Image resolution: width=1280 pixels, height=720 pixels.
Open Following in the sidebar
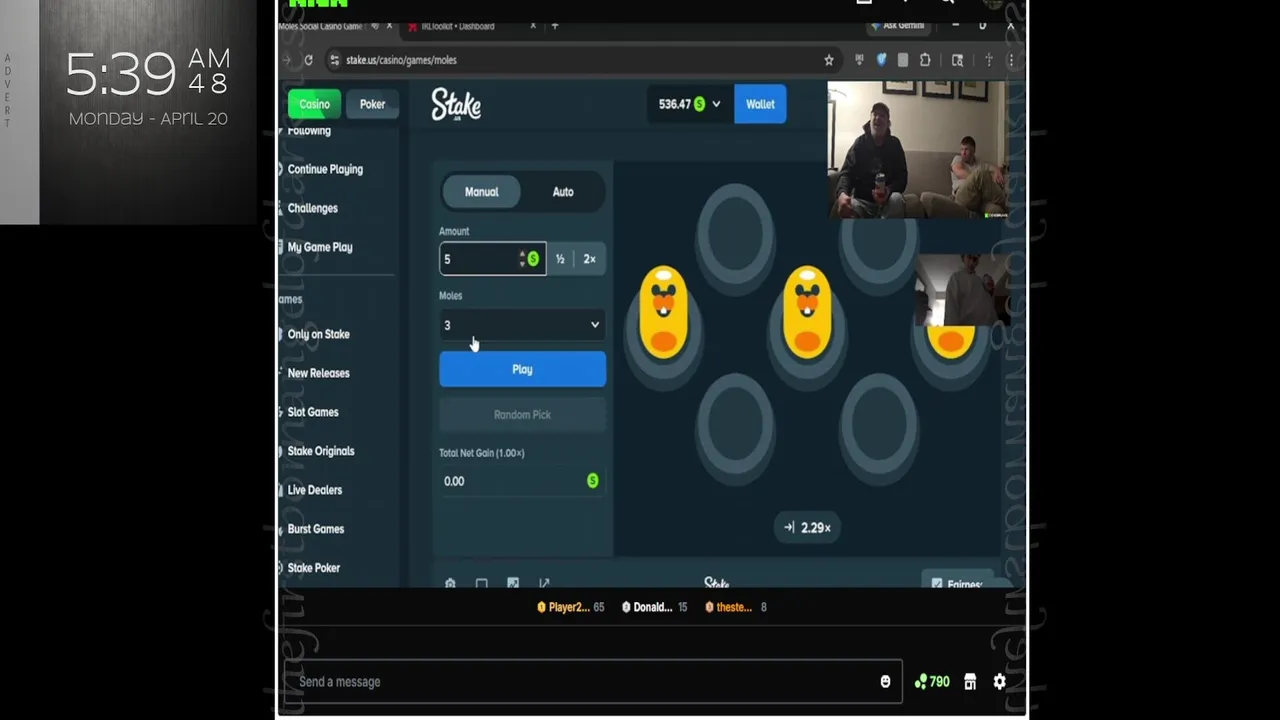tap(309, 131)
